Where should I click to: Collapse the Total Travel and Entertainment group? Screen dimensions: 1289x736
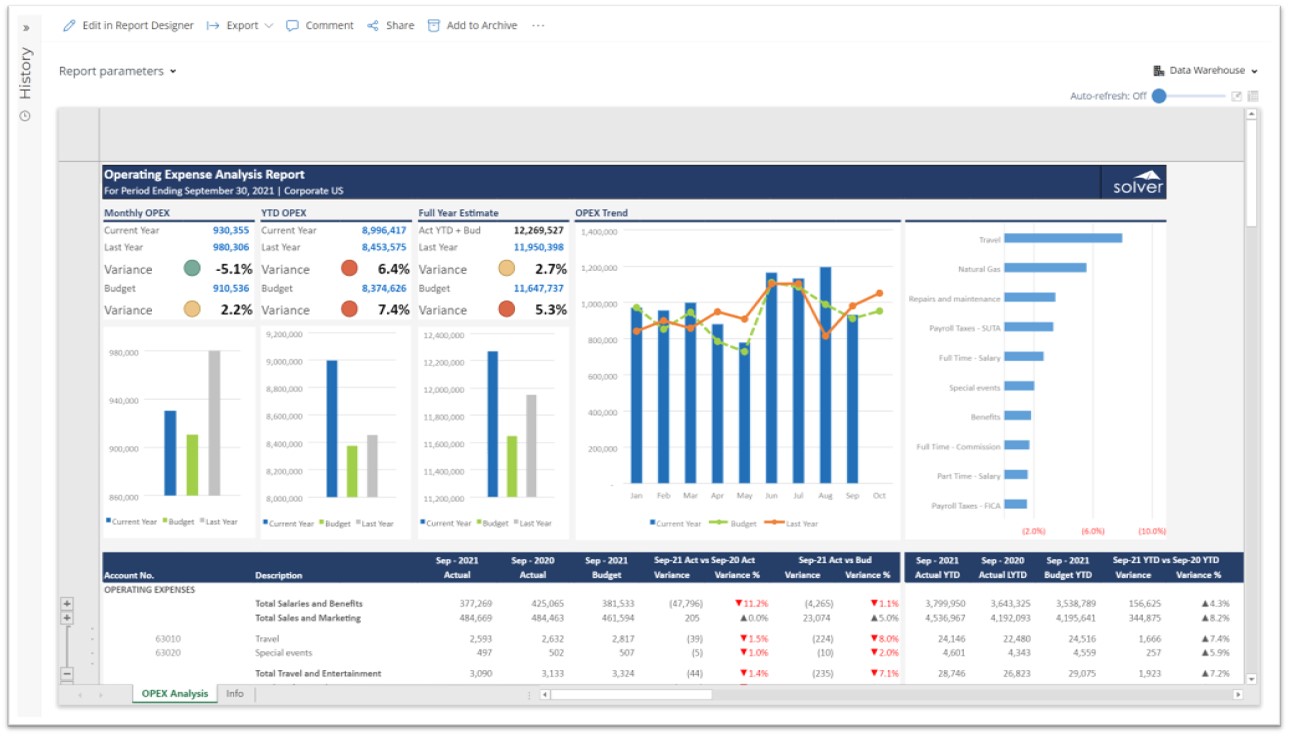[x=67, y=674]
